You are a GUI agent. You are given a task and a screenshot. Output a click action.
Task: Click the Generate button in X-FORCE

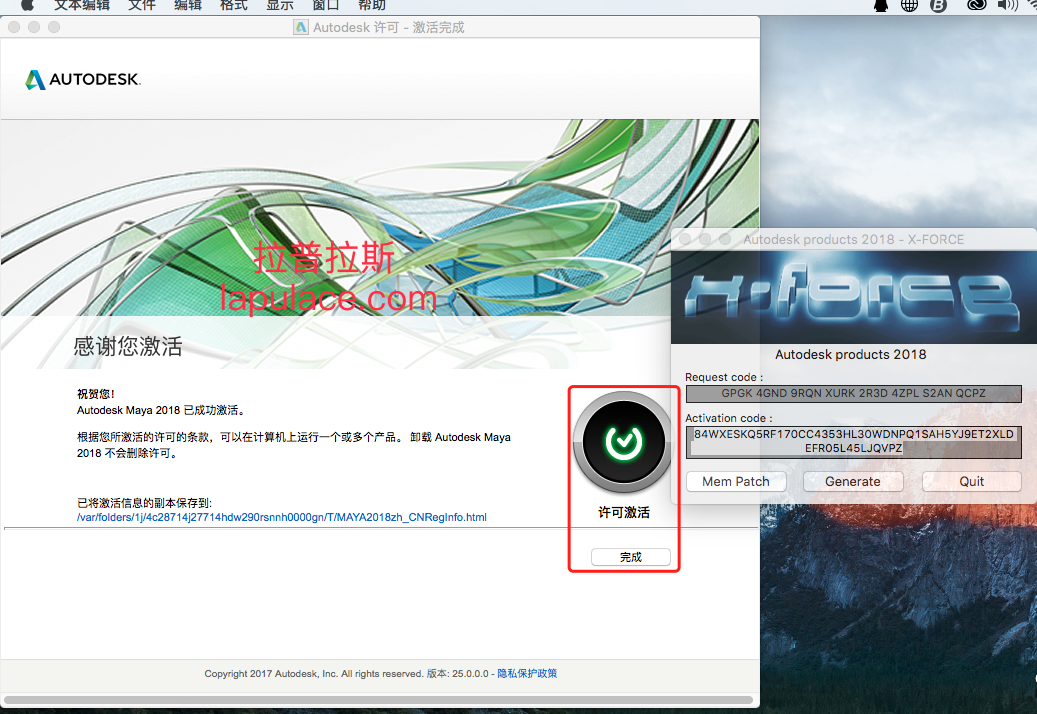(852, 481)
